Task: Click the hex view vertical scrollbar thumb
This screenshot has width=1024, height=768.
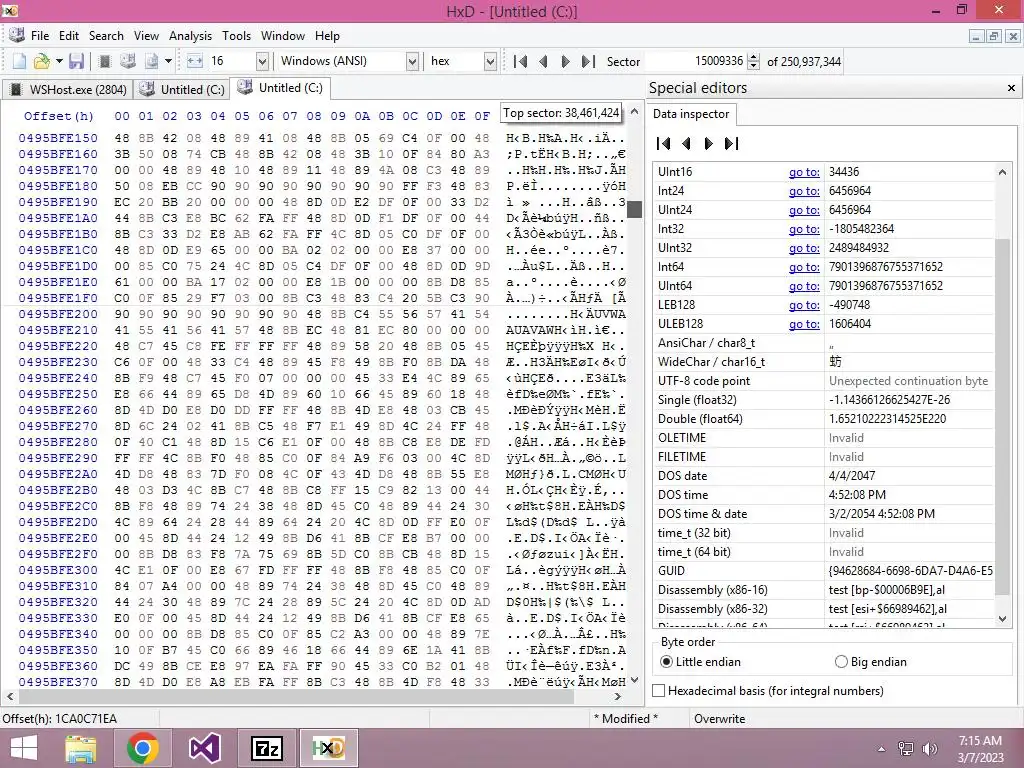Action: pyautogui.click(x=633, y=209)
